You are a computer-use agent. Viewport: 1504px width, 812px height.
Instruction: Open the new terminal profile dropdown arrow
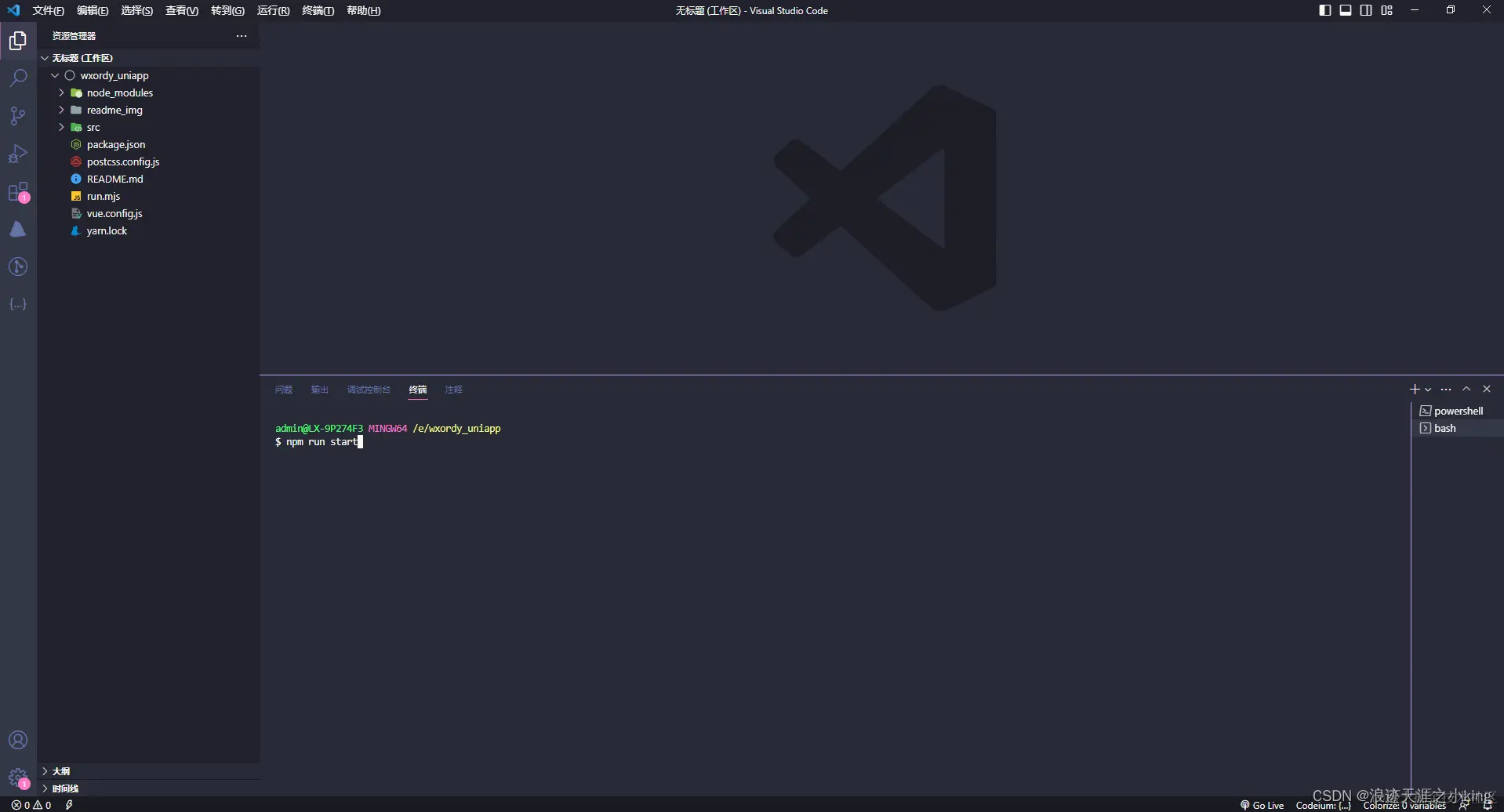coord(1428,390)
